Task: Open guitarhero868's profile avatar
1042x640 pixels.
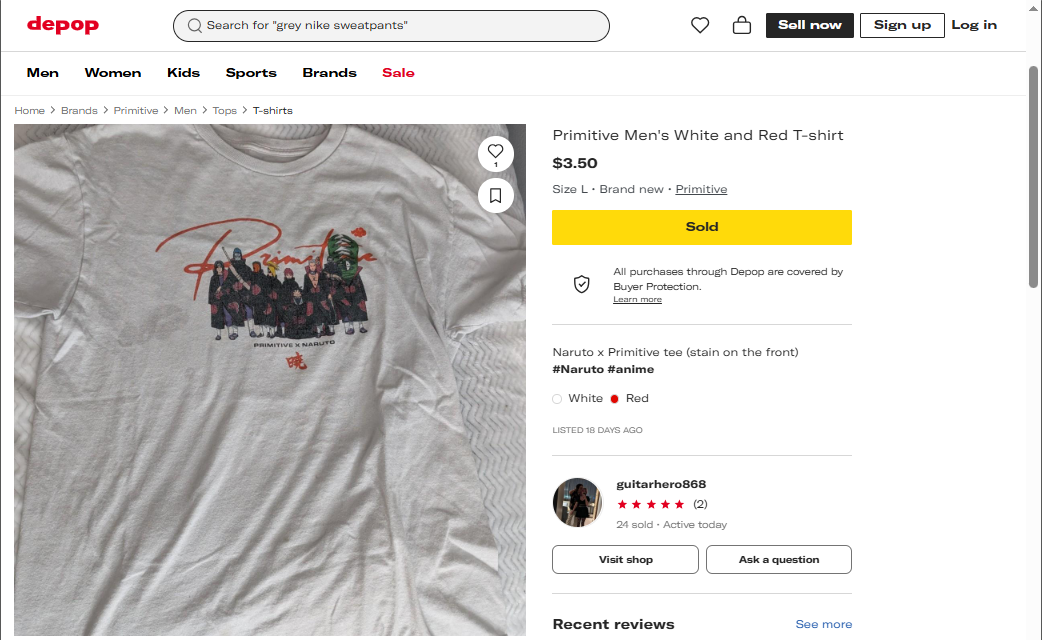Action: click(577, 502)
